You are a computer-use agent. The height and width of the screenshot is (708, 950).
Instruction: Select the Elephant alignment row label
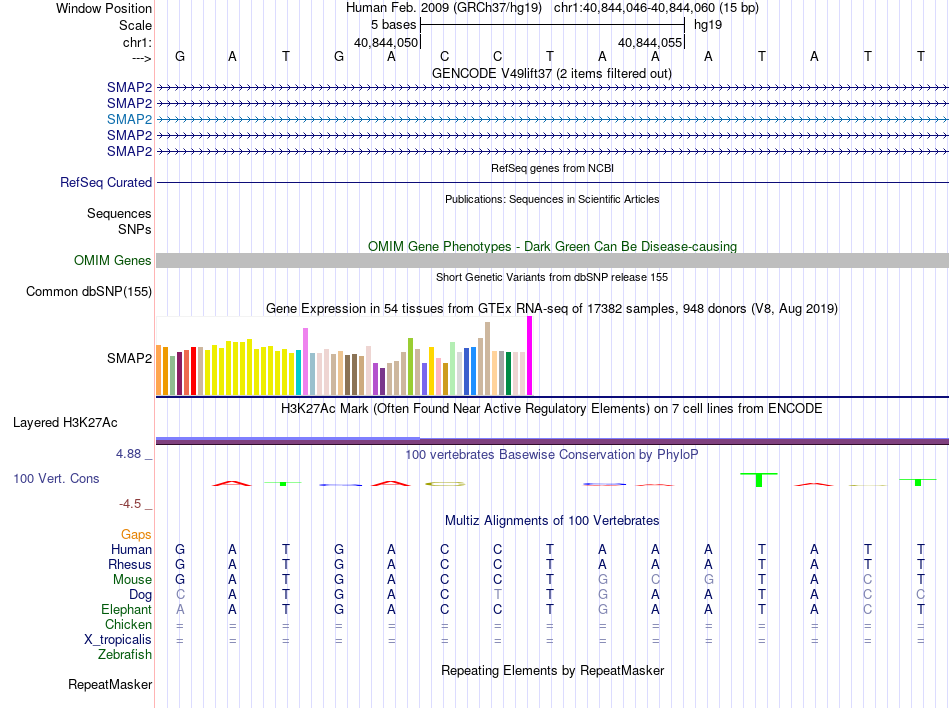126,609
